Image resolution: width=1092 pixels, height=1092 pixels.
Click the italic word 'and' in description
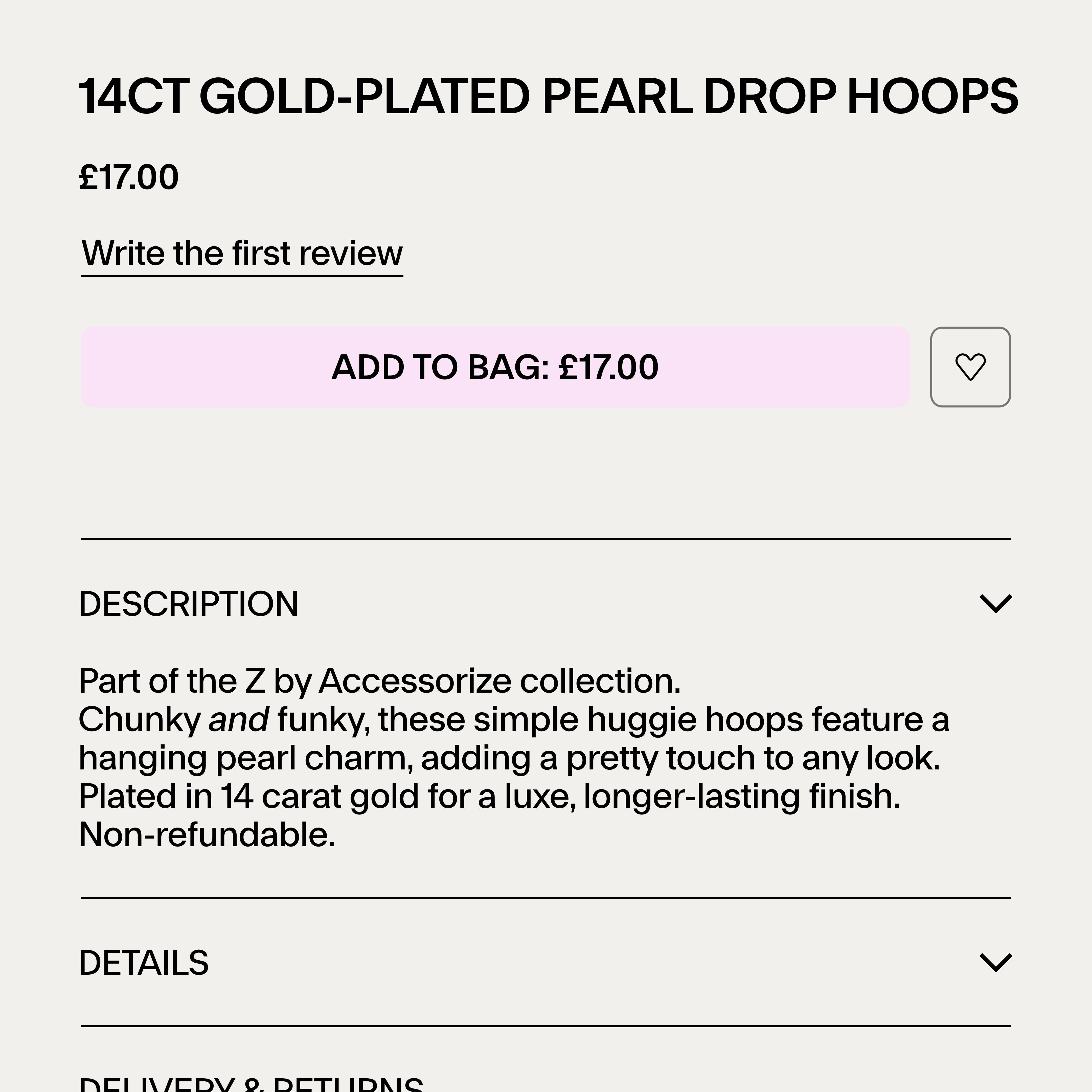239,719
